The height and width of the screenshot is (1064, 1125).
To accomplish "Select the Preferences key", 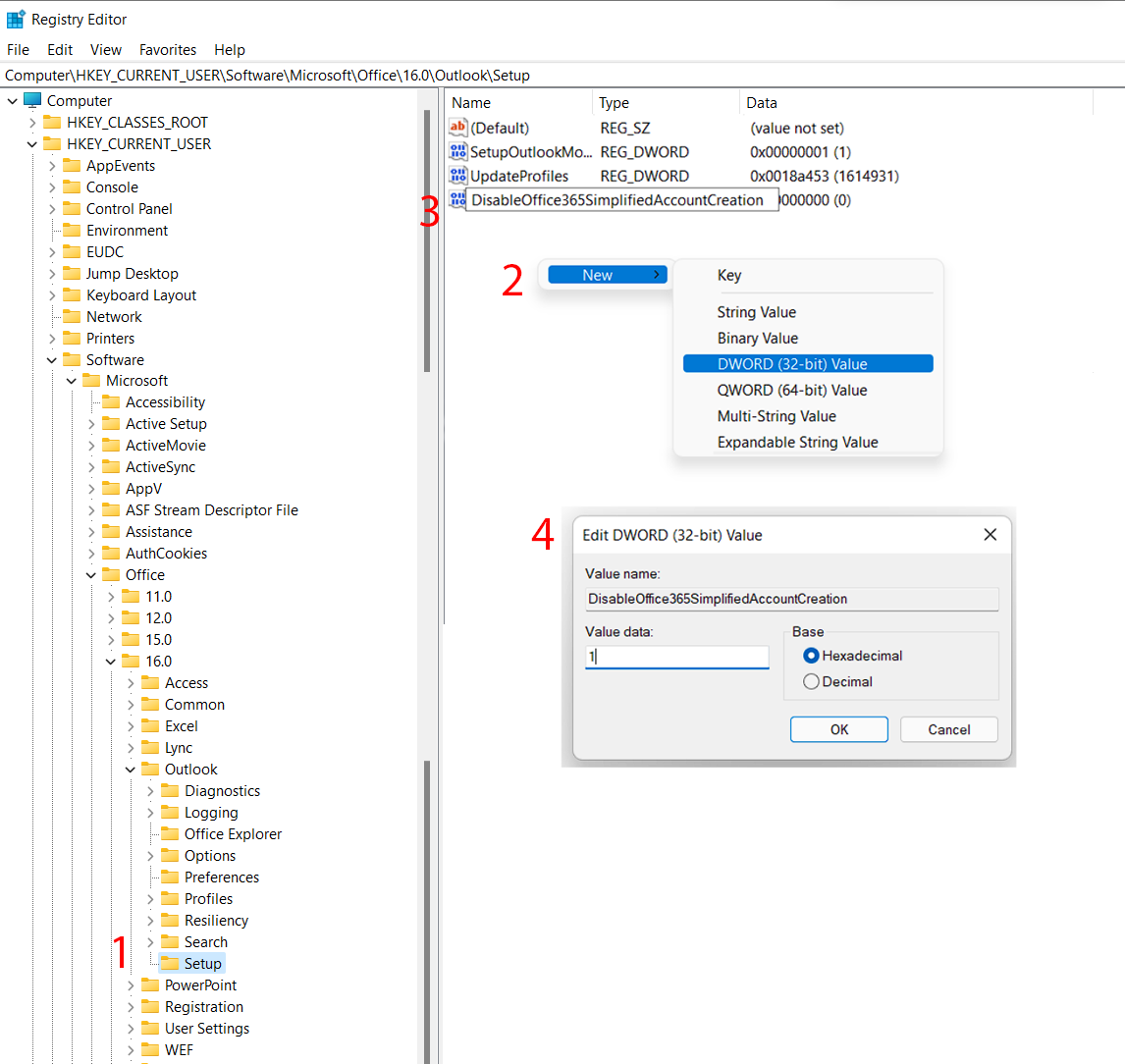I will 221,877.
